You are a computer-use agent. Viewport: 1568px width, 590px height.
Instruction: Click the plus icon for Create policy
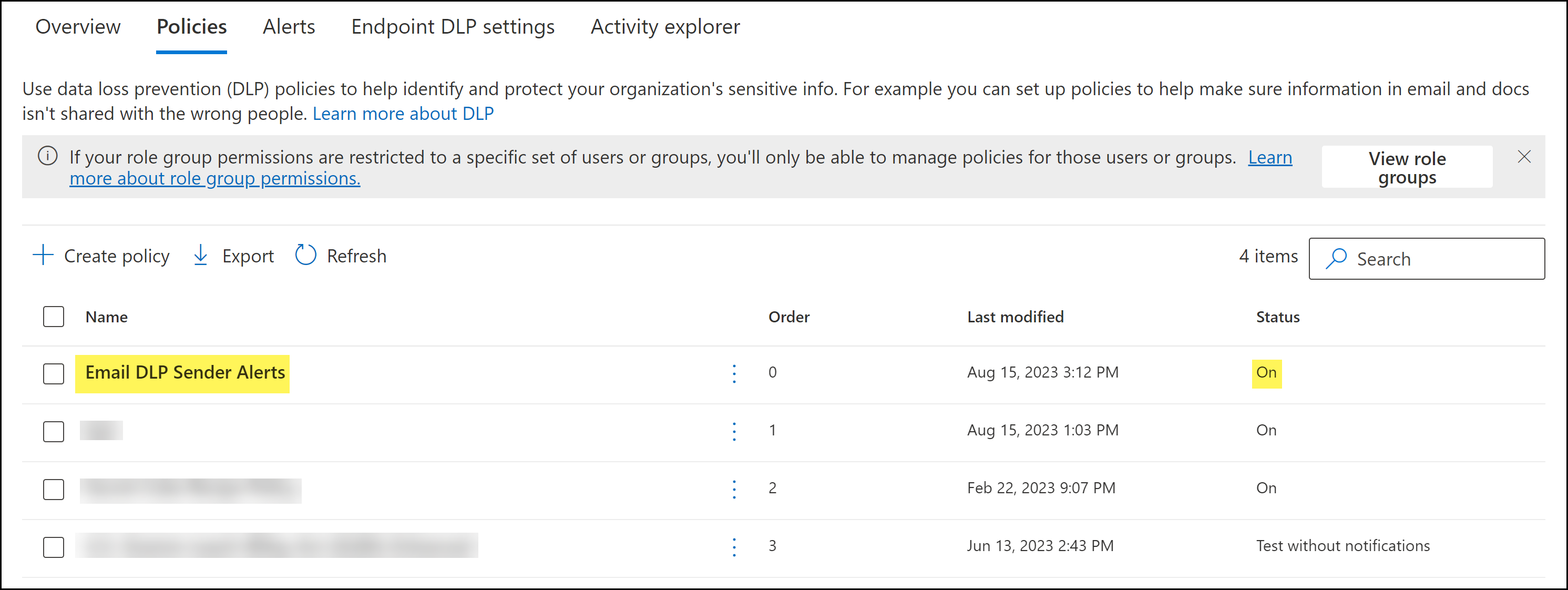[43, 255]
